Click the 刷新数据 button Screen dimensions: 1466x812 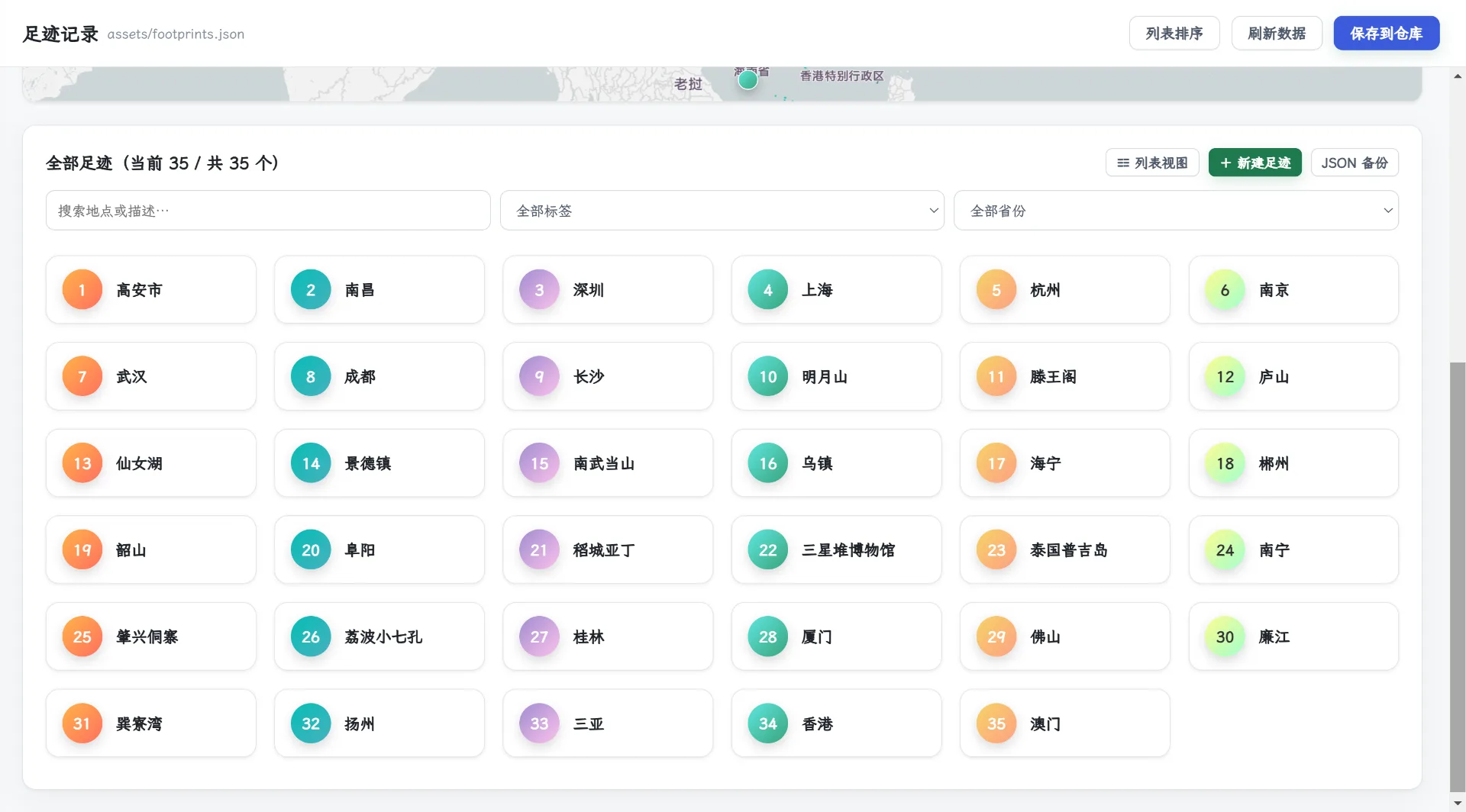pos(1277,34)
